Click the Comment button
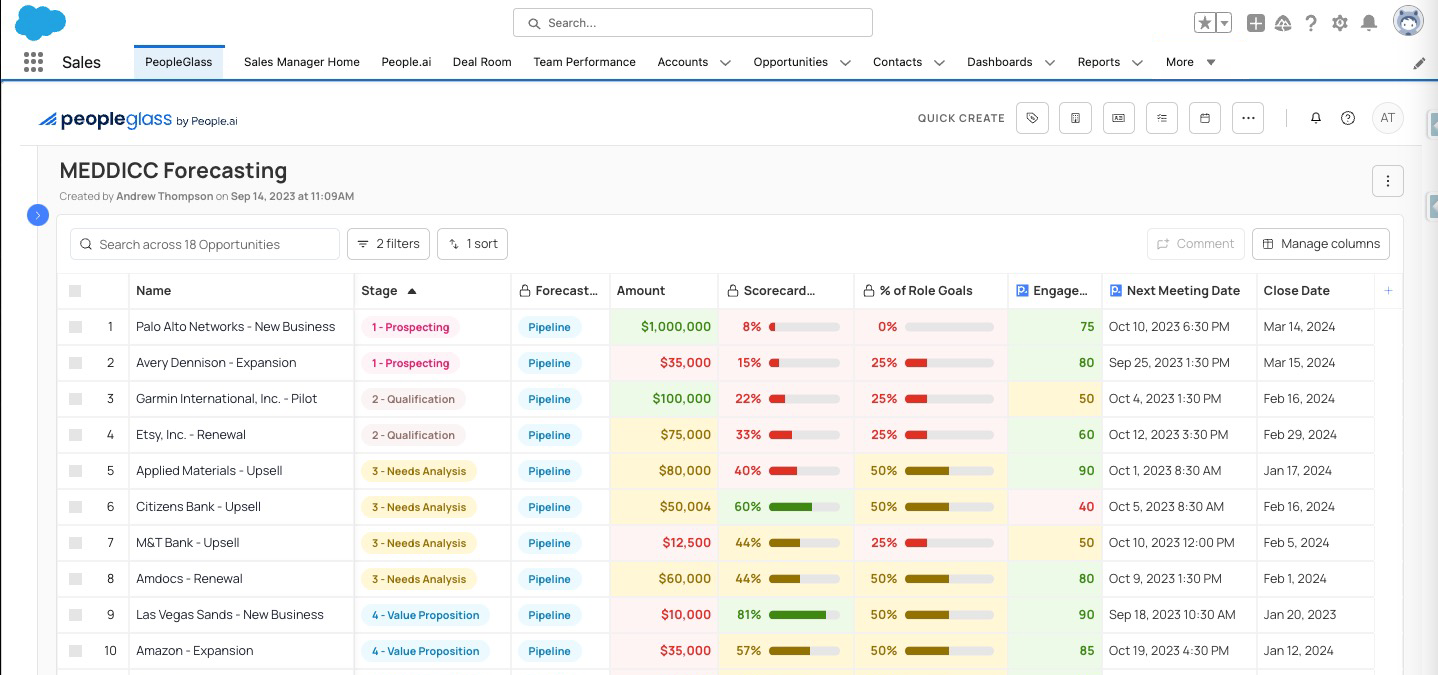 (1196, 244)
